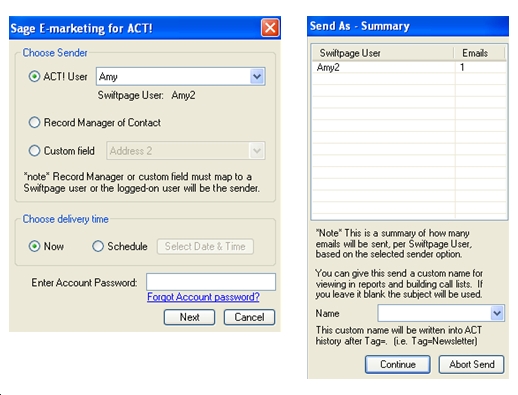Click the Select Date & Time button
Image resolution: width=518 pixels, height=395 pixels.
[205, 247]
